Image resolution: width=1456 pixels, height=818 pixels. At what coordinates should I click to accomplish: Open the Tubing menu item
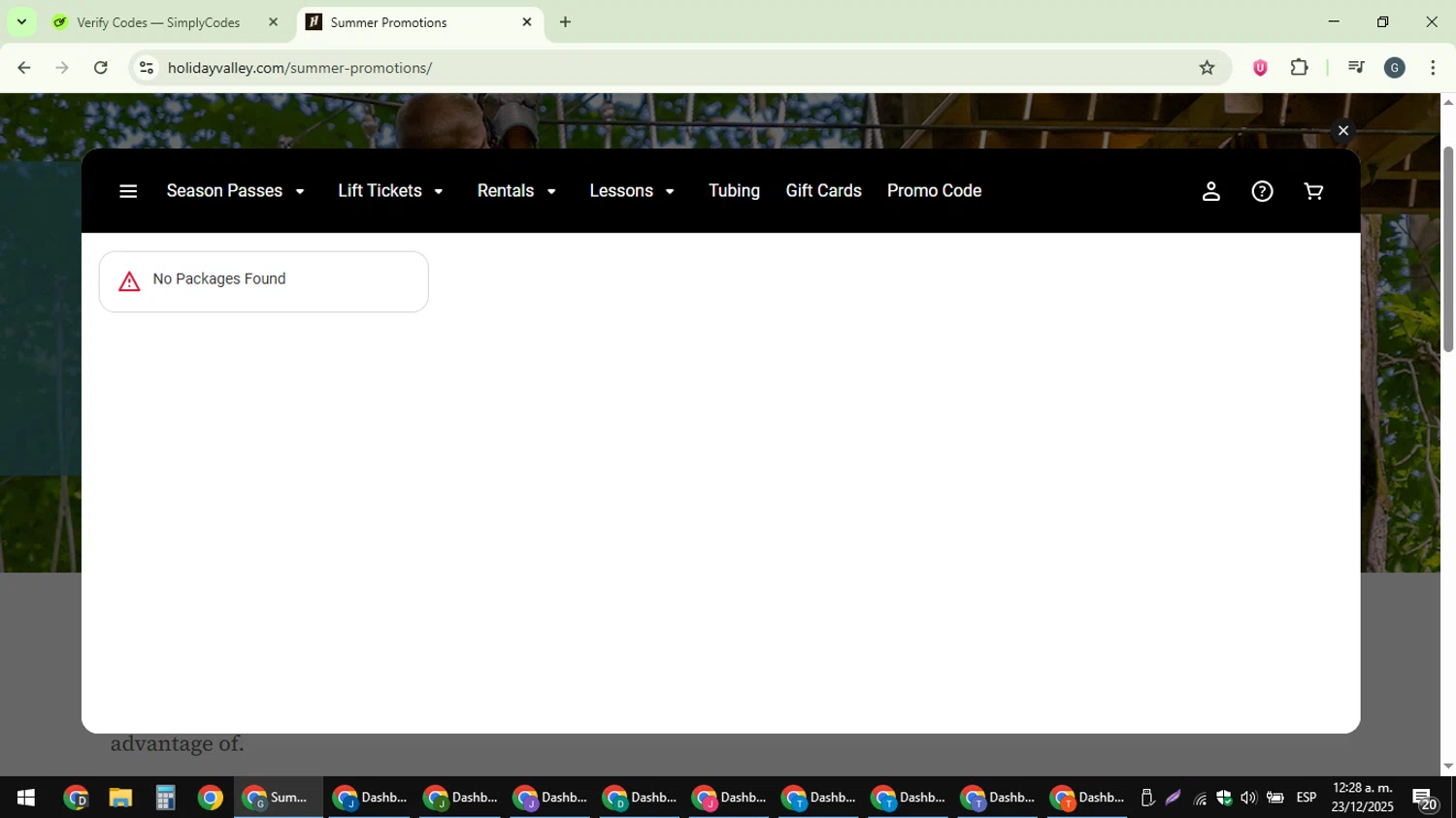coord(734,191)
